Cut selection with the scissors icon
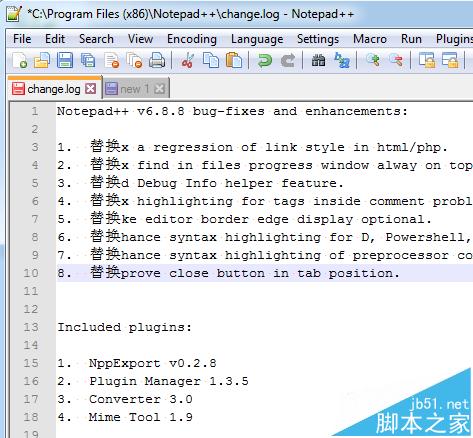The height and width of the screenshot is (438, 473). click(x=187, y=61)
